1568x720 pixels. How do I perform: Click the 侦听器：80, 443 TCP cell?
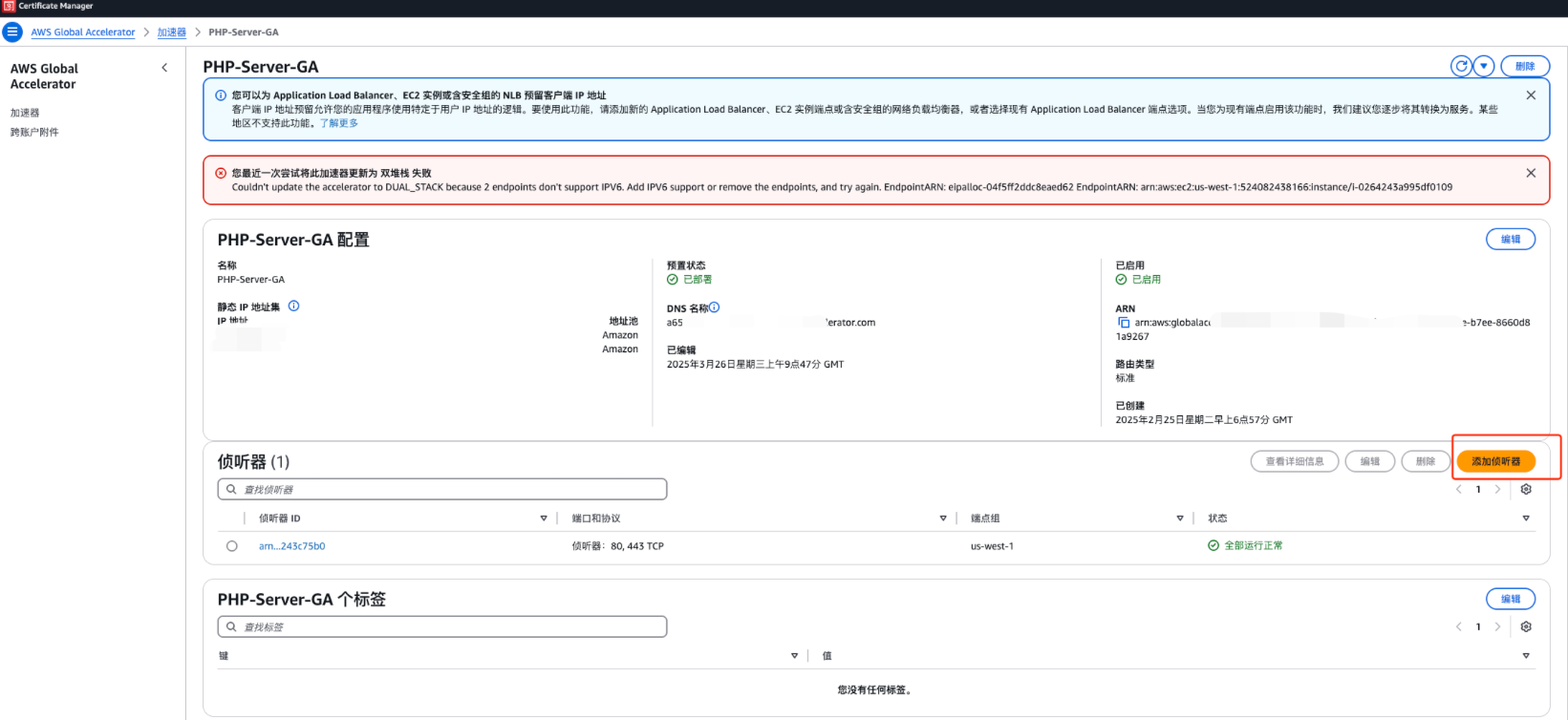(618, 546)
